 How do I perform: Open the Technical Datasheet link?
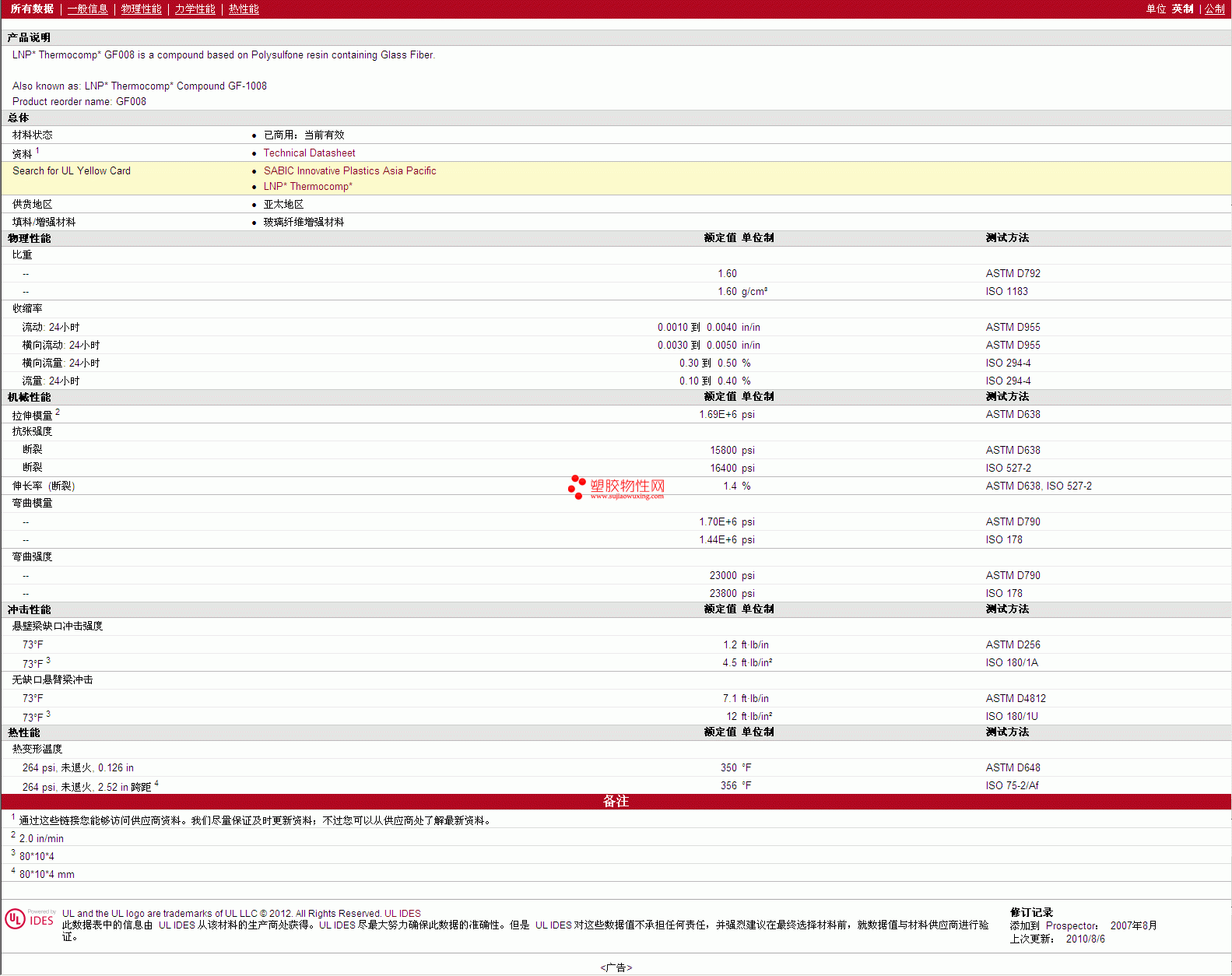pyautogui.click(x=309, y=153)
